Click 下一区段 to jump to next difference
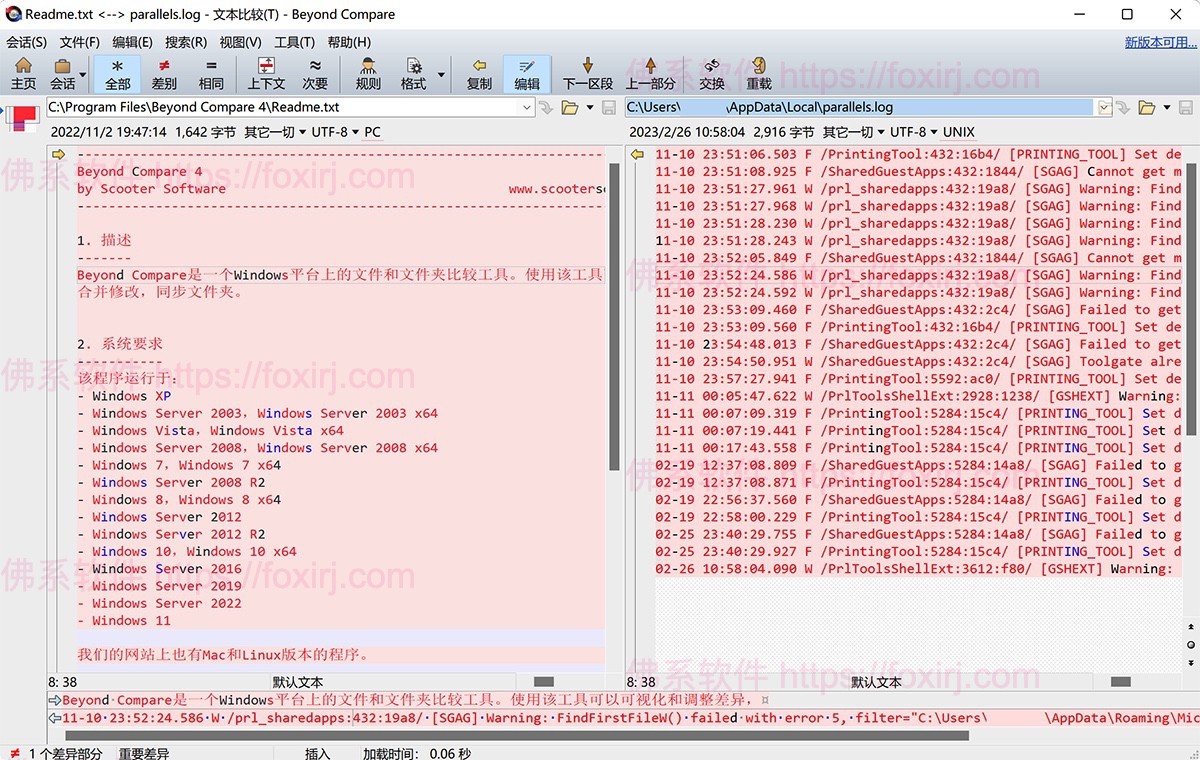Viewport: 1200px width, 760px height. pyautogui.click(x=587, y=74)
